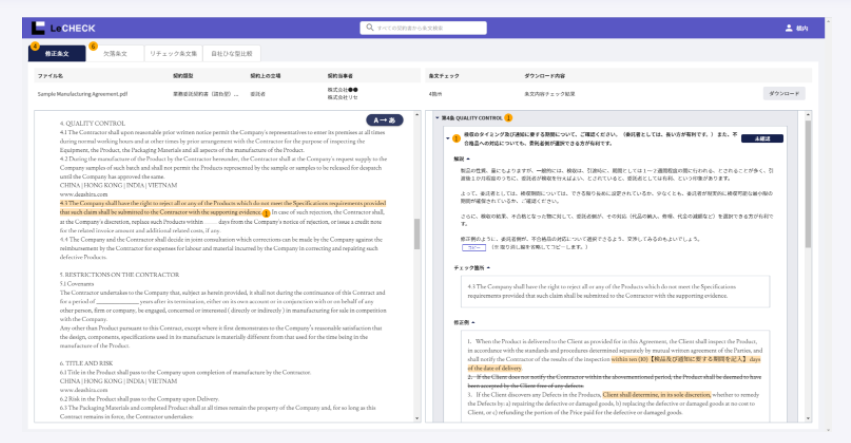
Task: Click orange badge next to QUALITY CONTROL heading
Action: [x=507, y=118]
